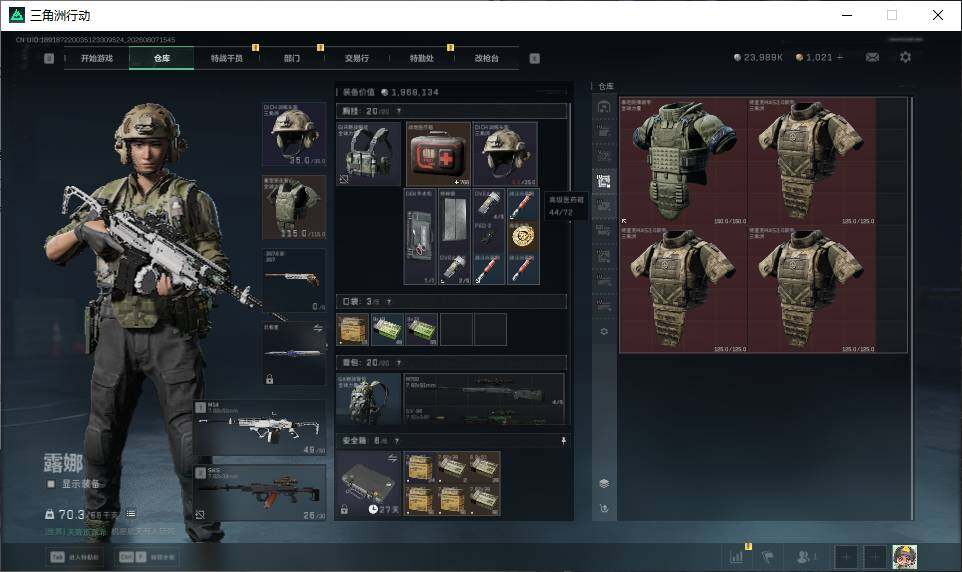Select the top-left yellow ammo box in 安全箱
Screen dimensions: 962x572
click(420, 468)
